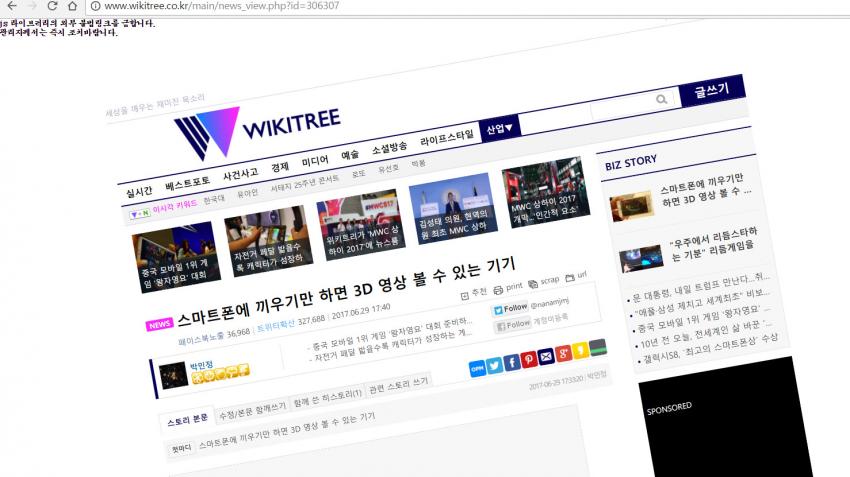Click the black SPONSORED ad box
Viewport: 850px width, 477px height.
(725, 417)
